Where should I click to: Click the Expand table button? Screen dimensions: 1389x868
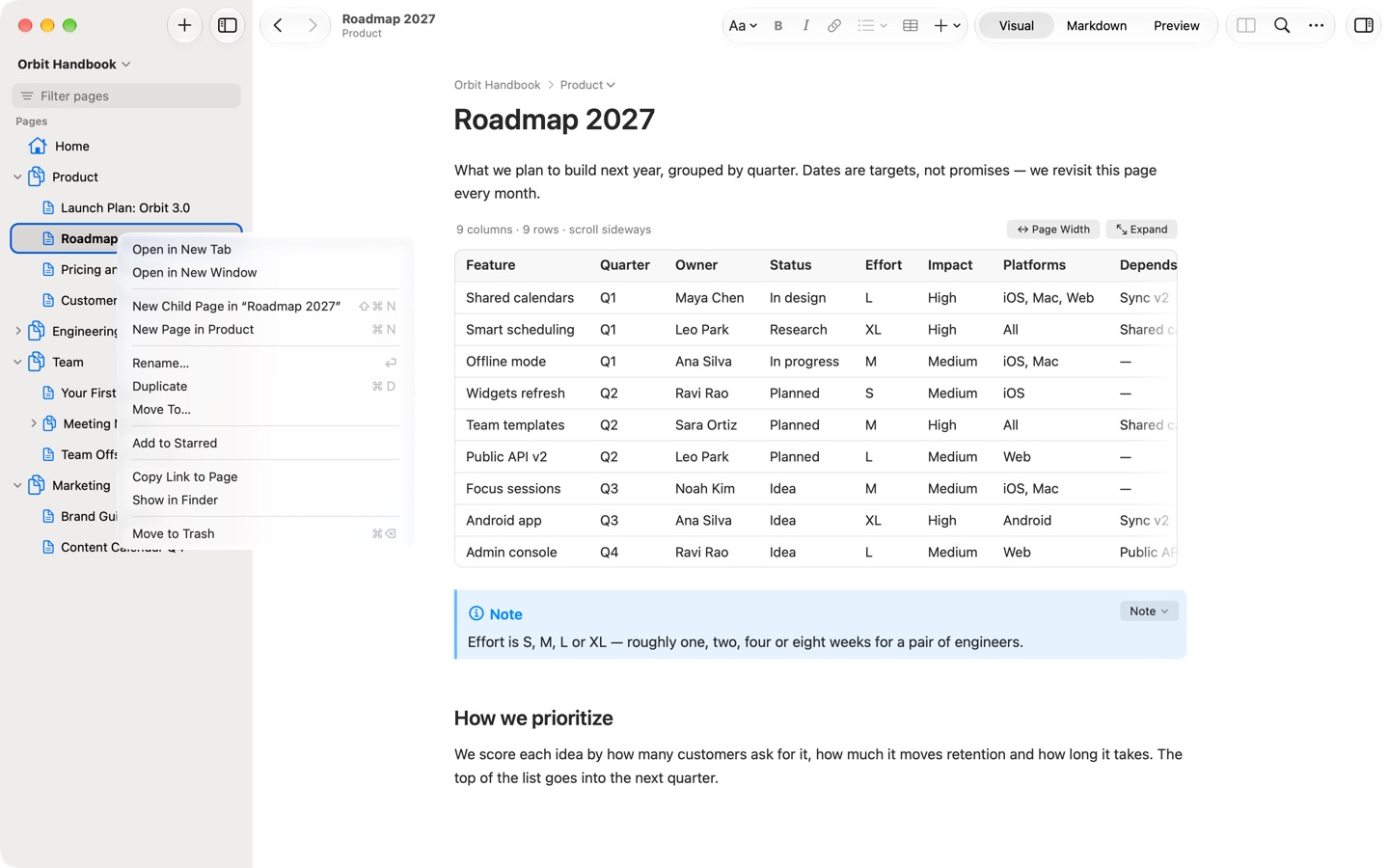tap(1142, 230)
